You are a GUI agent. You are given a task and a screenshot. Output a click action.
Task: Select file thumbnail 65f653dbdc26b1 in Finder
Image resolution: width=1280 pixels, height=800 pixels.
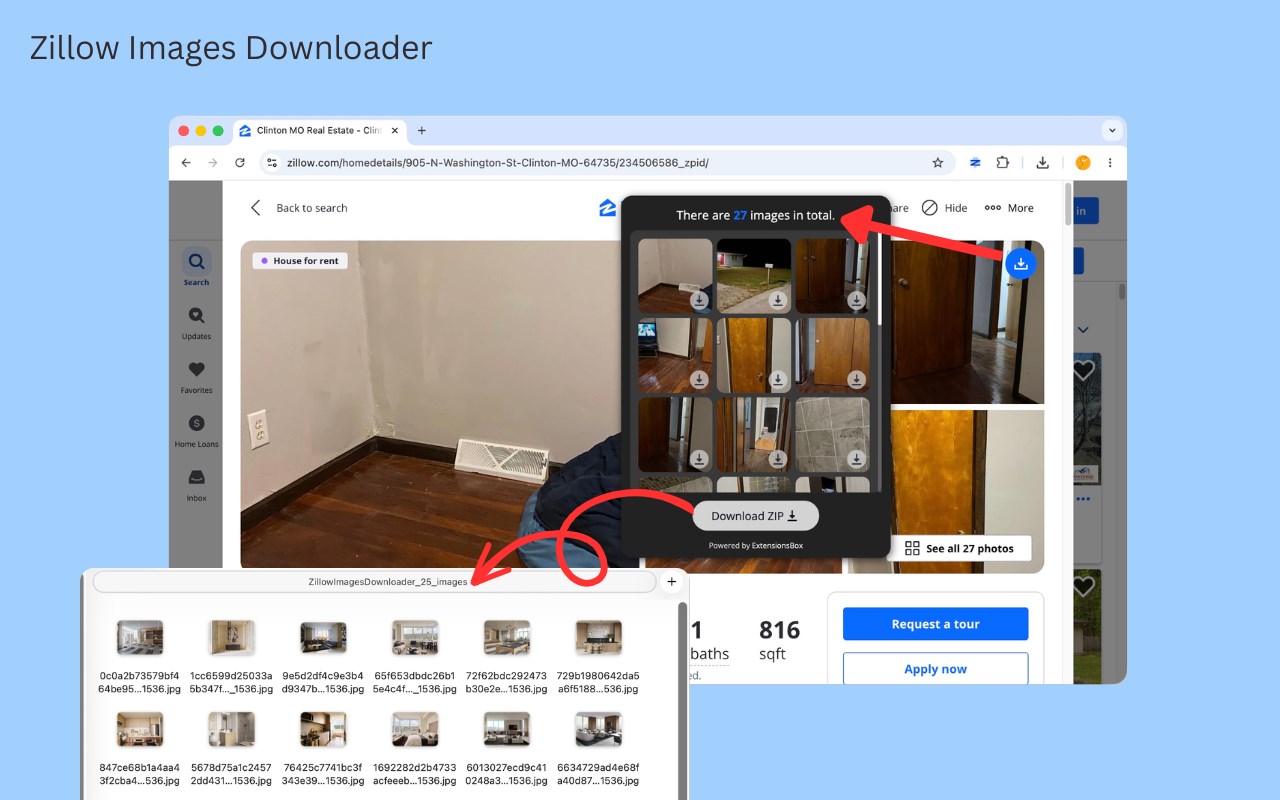[415, 637]
